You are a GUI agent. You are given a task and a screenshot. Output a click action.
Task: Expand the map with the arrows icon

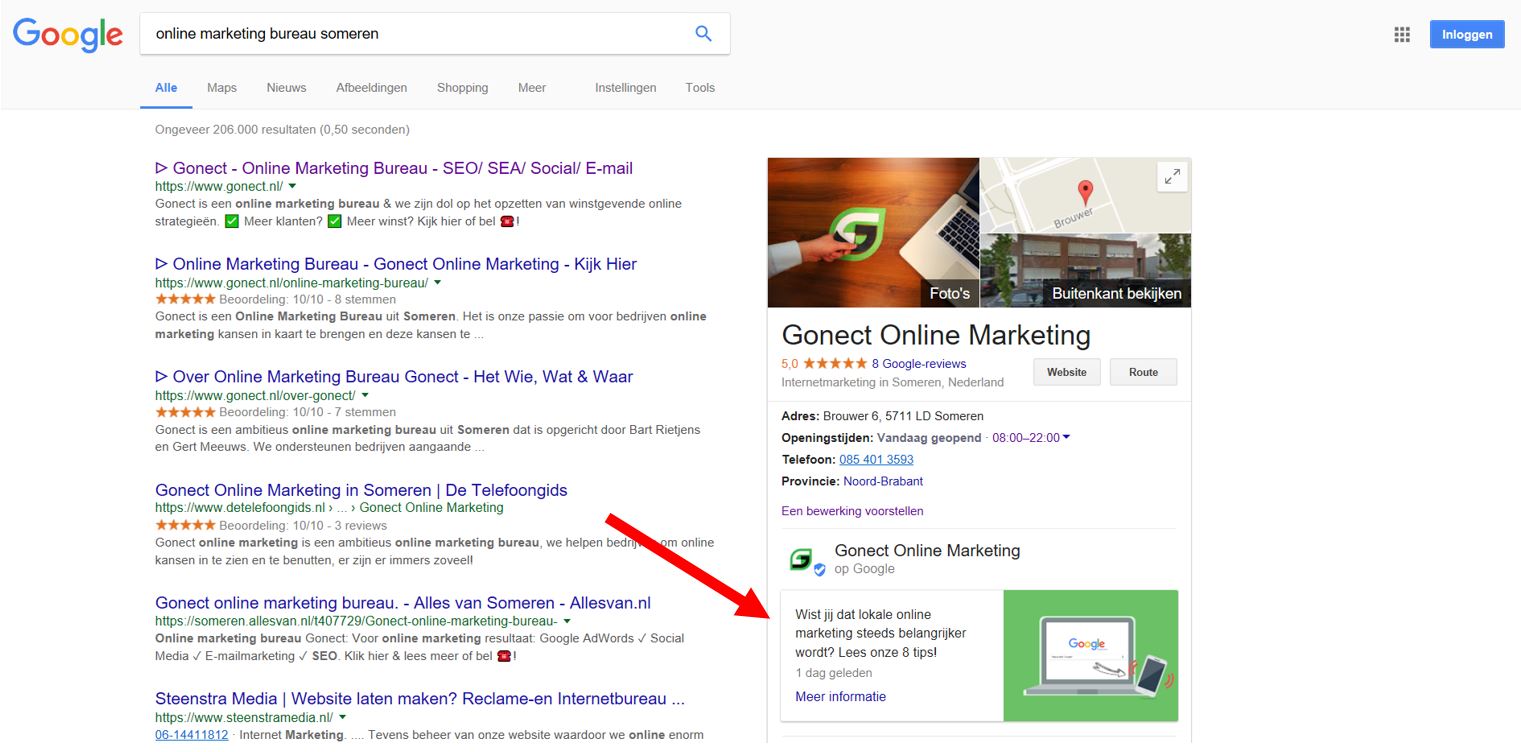tap(1172, 177)
